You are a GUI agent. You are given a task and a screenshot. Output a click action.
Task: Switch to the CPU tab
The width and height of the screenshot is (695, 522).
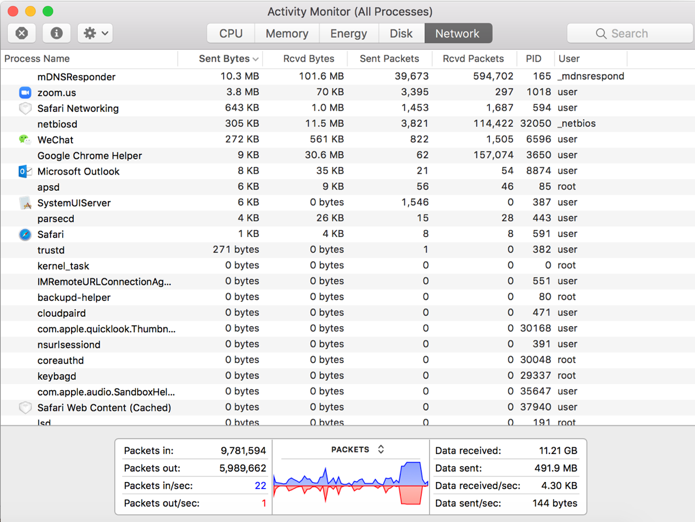pyautogui.click(x=231, y=33)
